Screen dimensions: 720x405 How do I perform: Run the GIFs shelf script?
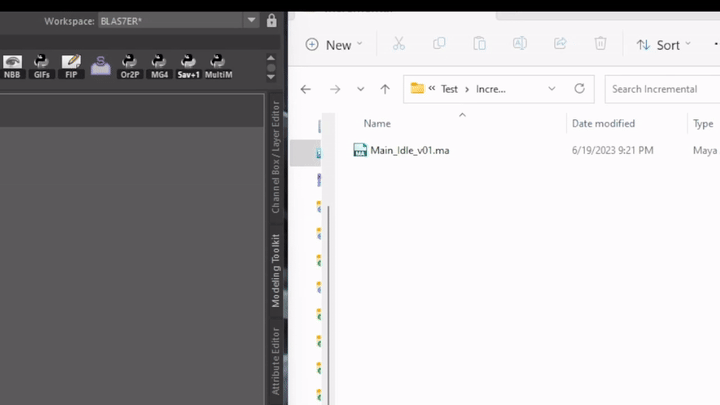click(x=41, y=67)
